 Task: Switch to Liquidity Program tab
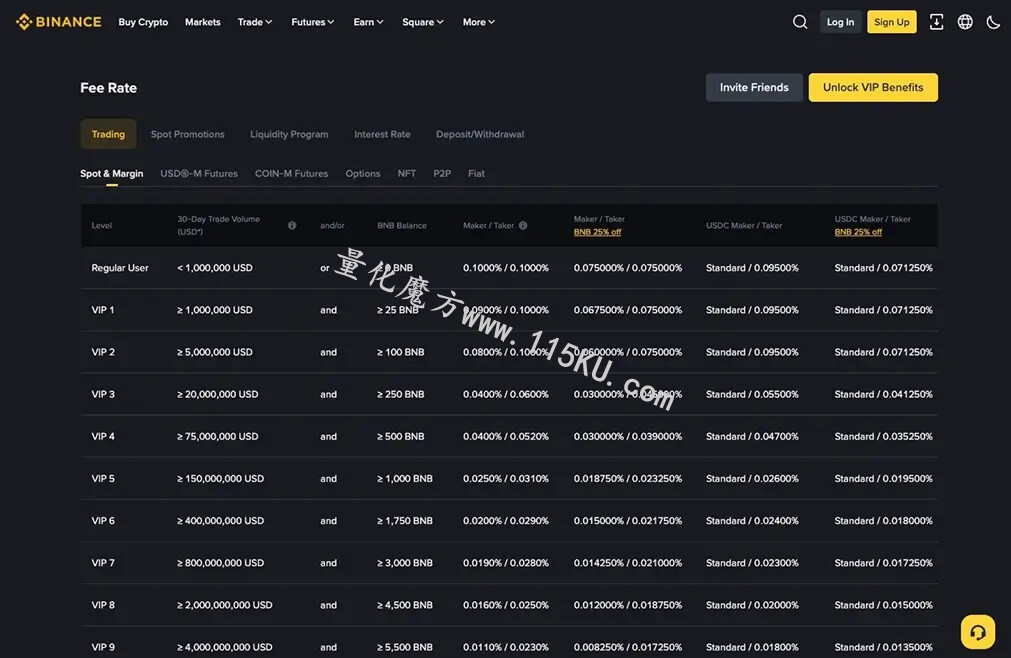[x=289, y=134]
